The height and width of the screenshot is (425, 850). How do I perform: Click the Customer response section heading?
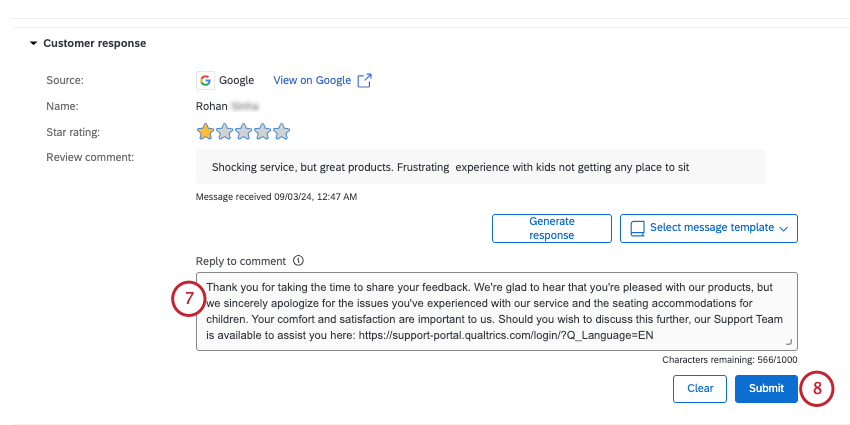point(94,44)
